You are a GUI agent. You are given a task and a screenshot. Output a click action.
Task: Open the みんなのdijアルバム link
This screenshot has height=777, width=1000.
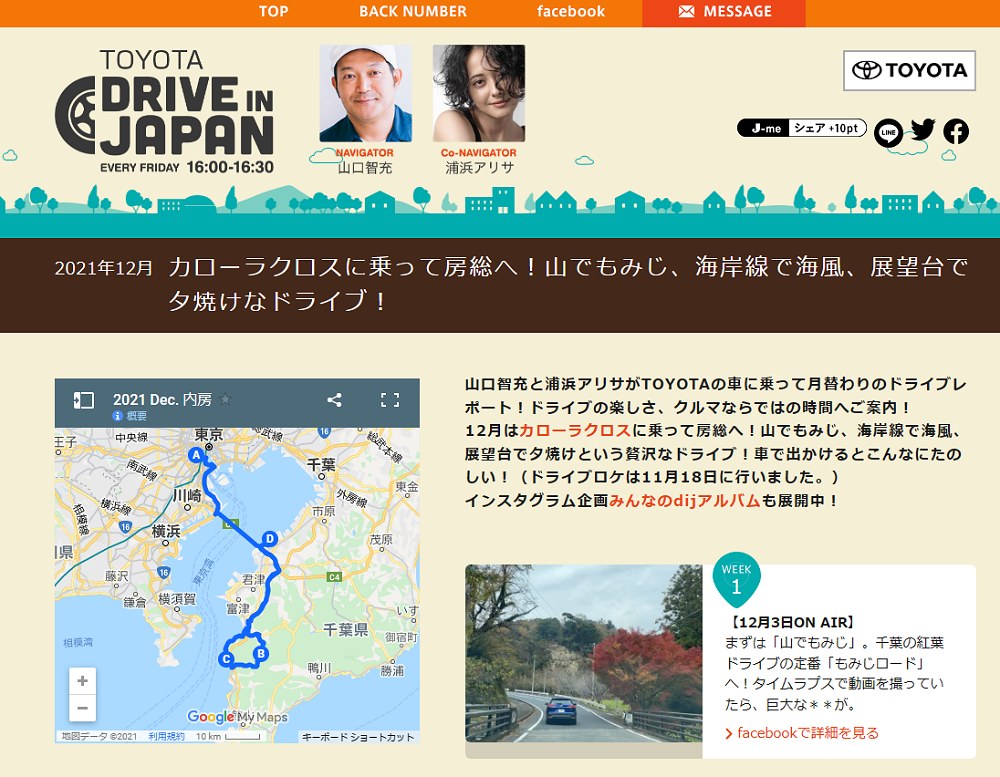pyautogui.click(x=684, y=501)
